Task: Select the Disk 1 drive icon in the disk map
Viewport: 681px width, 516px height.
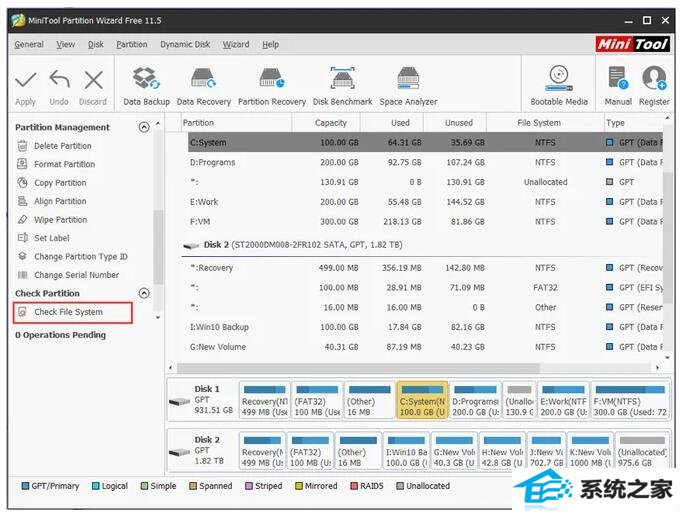Action: click(179, 402)
